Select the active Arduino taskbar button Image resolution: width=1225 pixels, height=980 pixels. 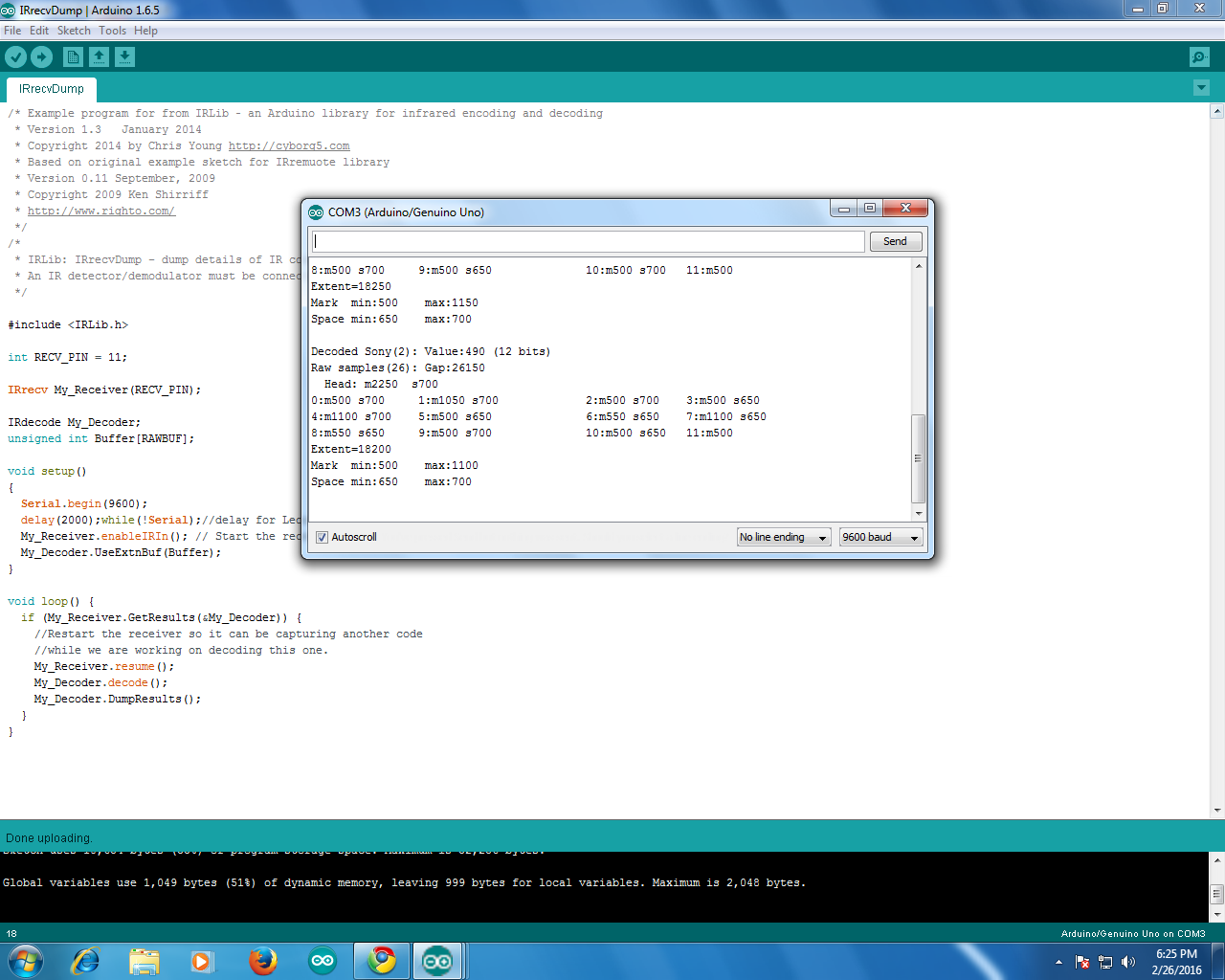click(x=438, y=961)
